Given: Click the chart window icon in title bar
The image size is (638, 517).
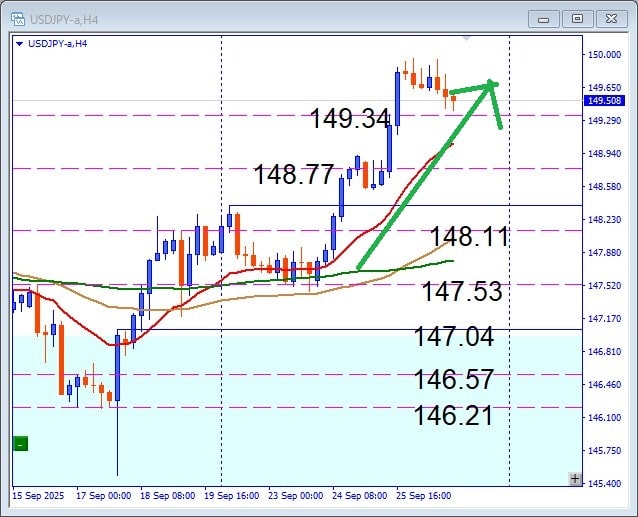Looking at the screenshot, I should [x=17, y=18].
